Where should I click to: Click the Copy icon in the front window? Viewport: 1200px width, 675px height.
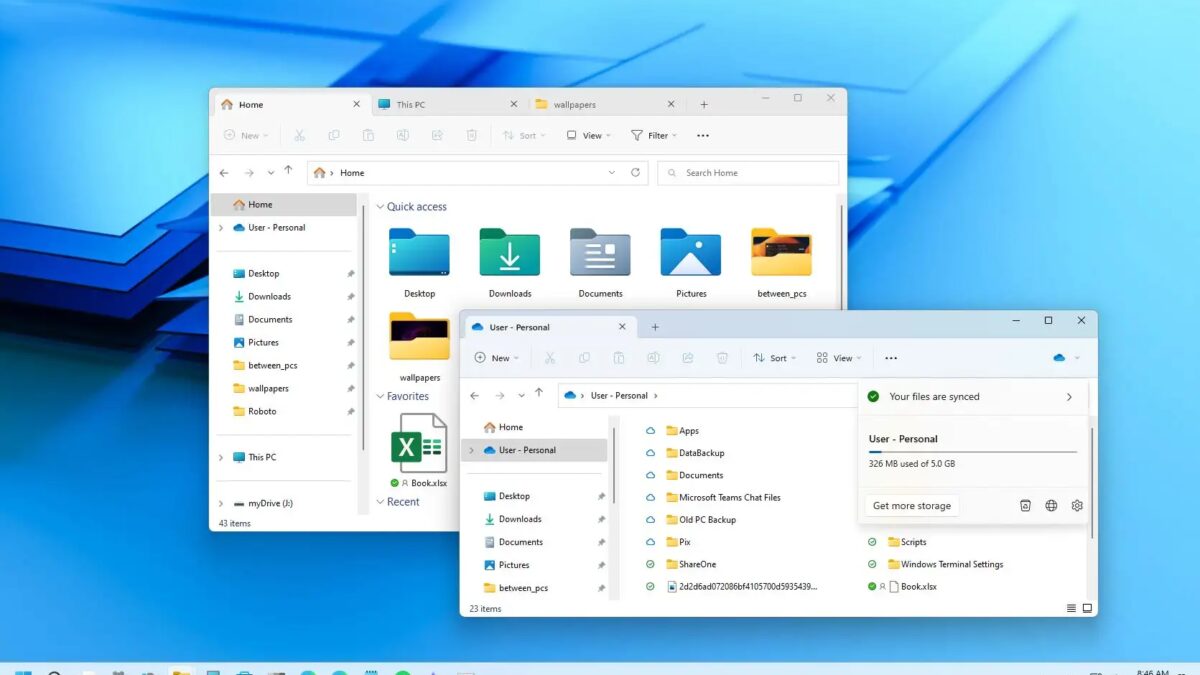[585, 357]
